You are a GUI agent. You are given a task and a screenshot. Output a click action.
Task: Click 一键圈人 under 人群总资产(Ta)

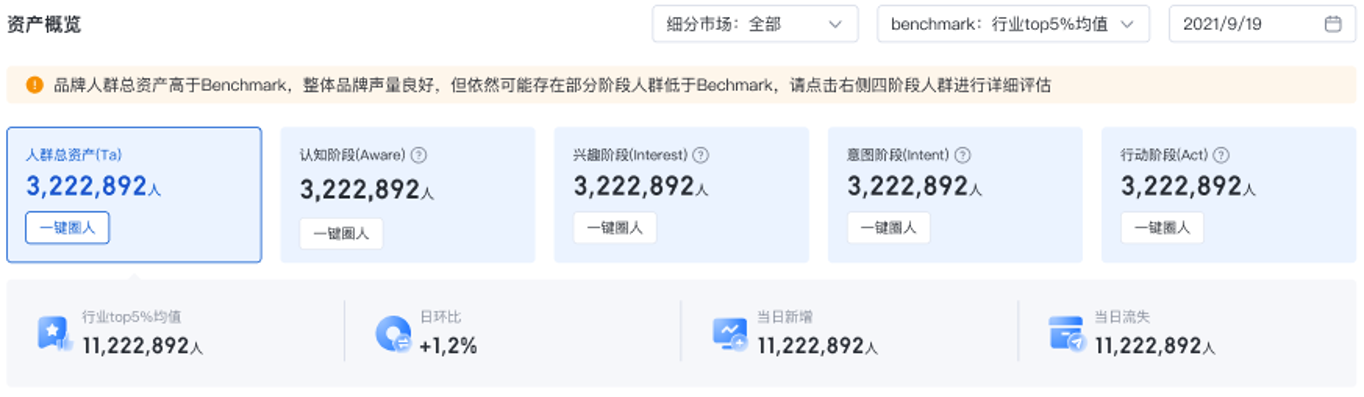click(x=67, y=228)
